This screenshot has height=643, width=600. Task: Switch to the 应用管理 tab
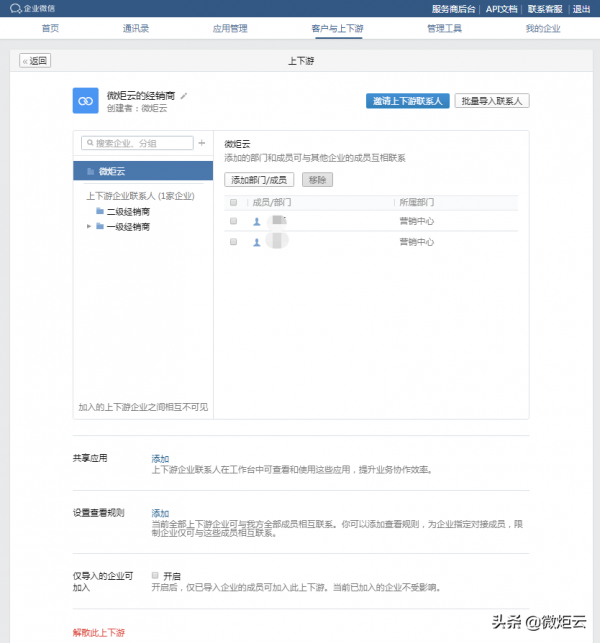tap(230, 28)
